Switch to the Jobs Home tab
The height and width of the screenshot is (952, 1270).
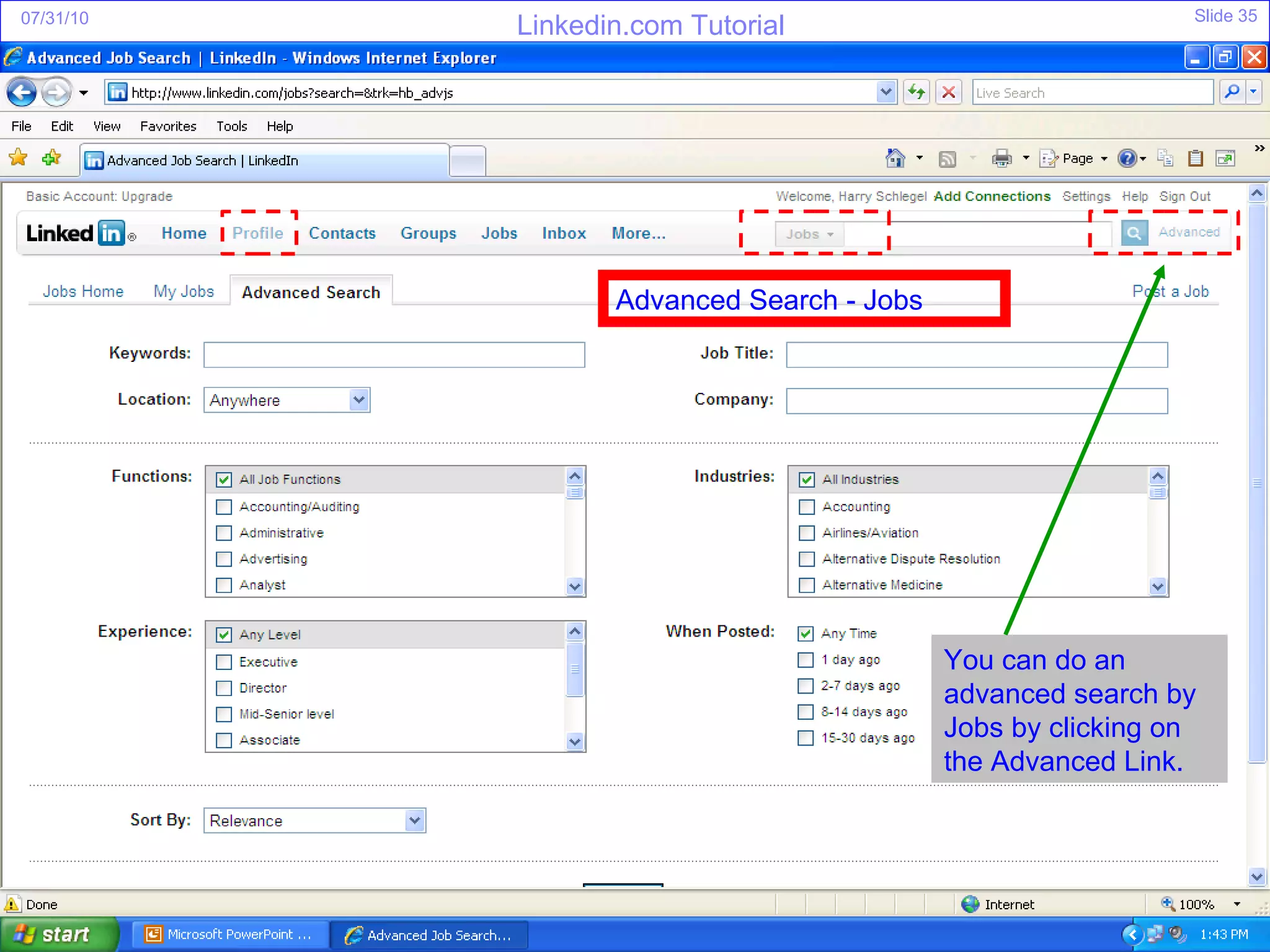[x=83, y=291]
